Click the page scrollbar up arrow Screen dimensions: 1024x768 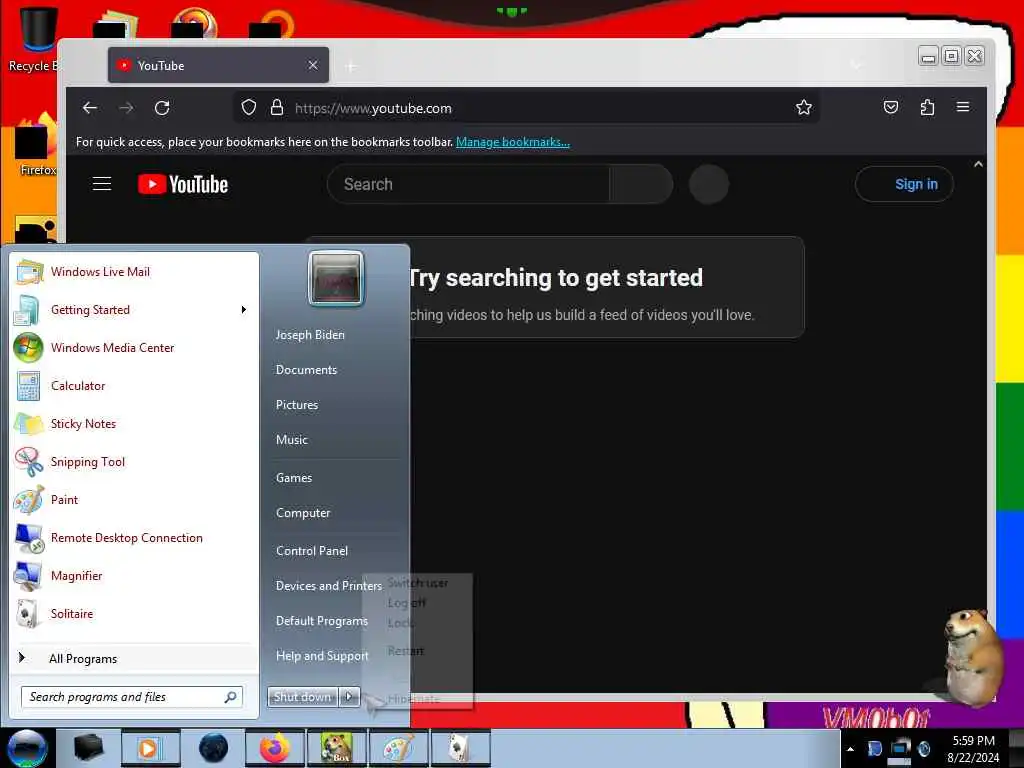978,165
